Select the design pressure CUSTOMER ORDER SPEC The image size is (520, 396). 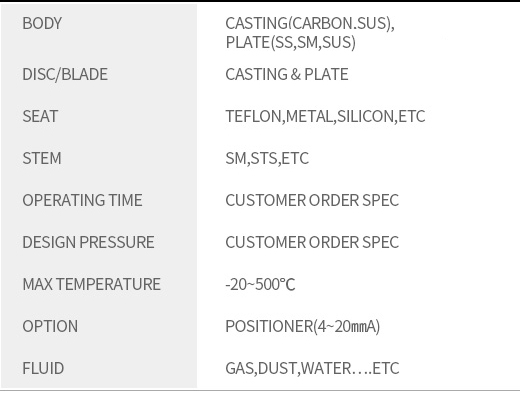tap(312, 242)
